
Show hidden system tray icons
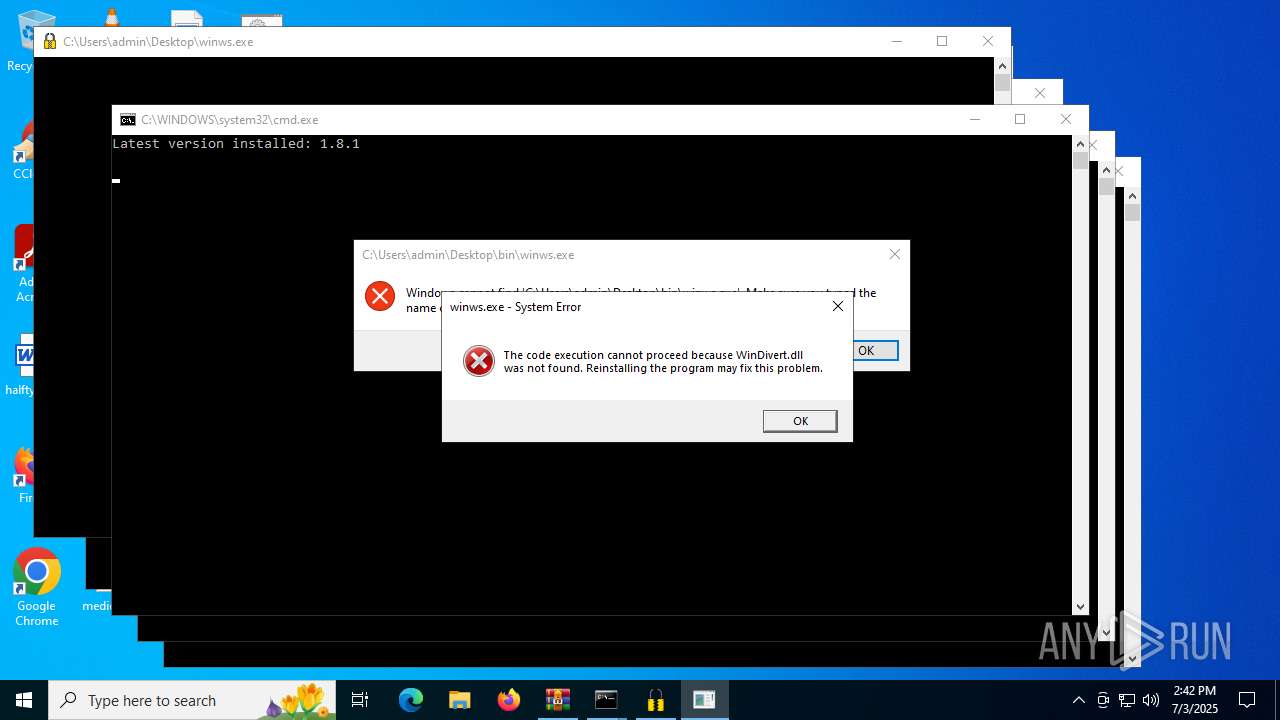1078,700
